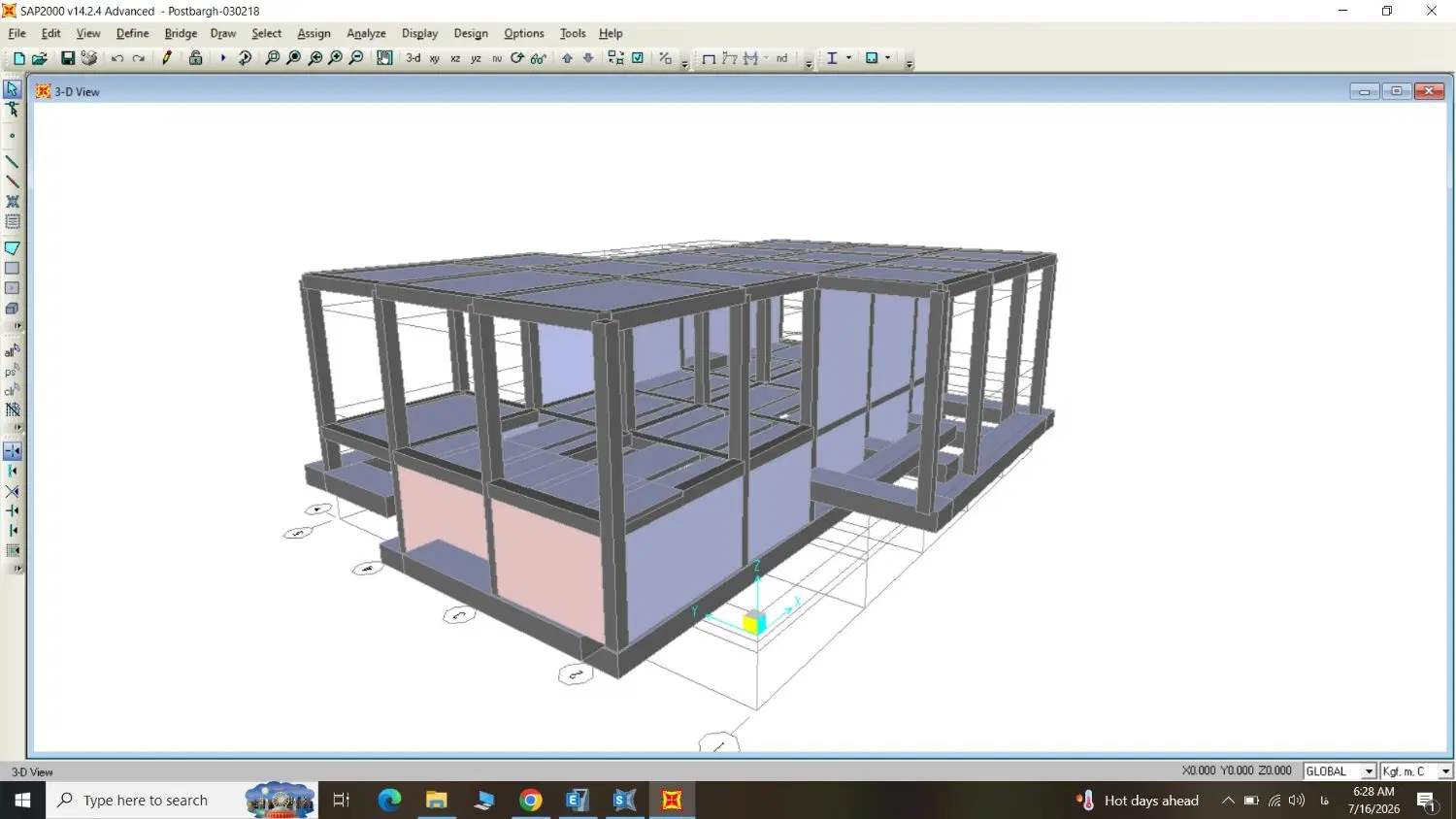Select the Draw Poly Area tool
This screenshot has height=819, width=1456.
(13, 248)
